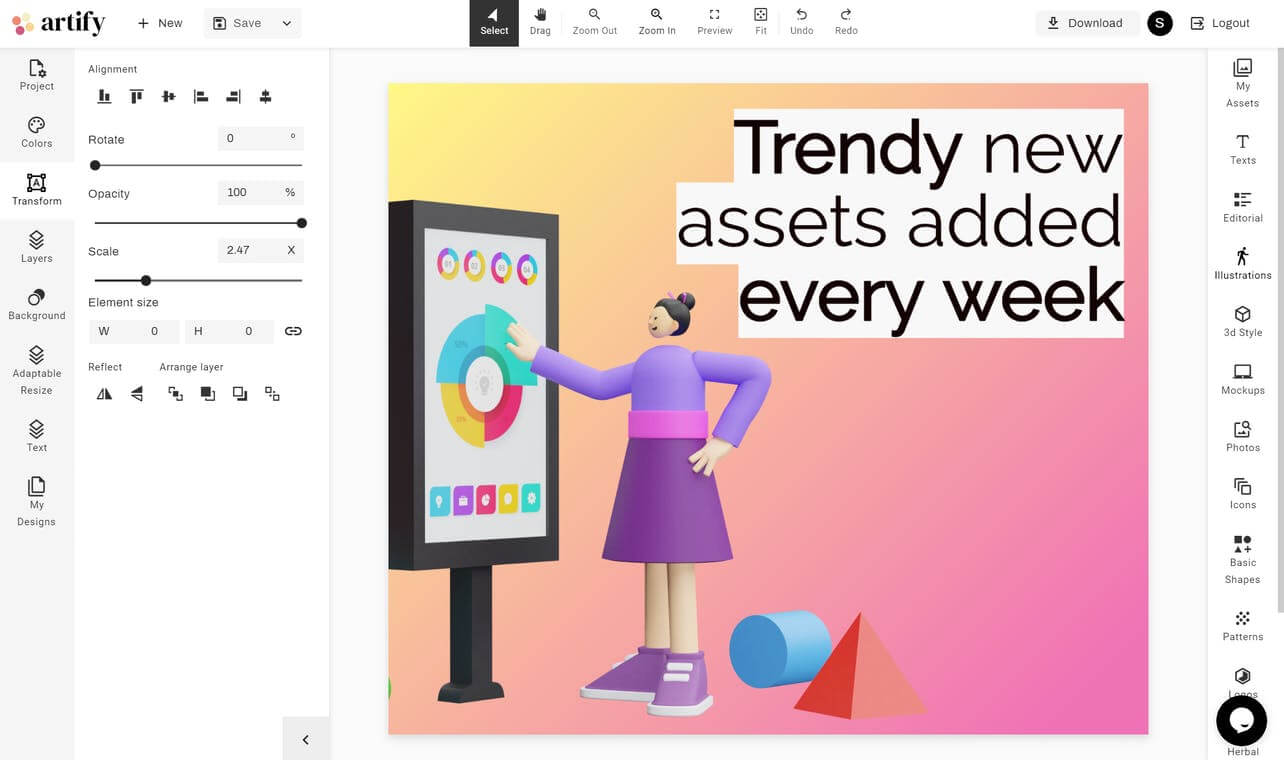Click the align left icon
Image resolution: width=1284 pixels, height=760 pixels.
coord(201,97)
